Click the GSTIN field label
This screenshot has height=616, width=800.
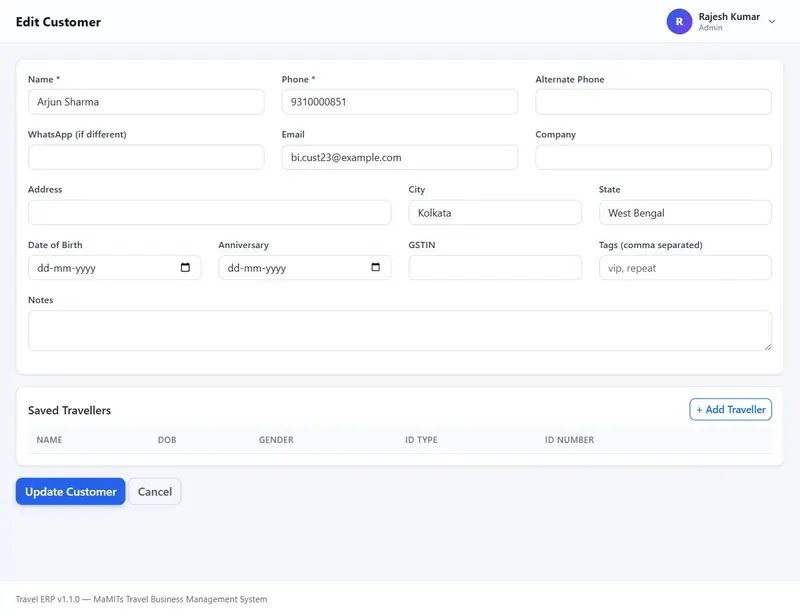(422, 245)
